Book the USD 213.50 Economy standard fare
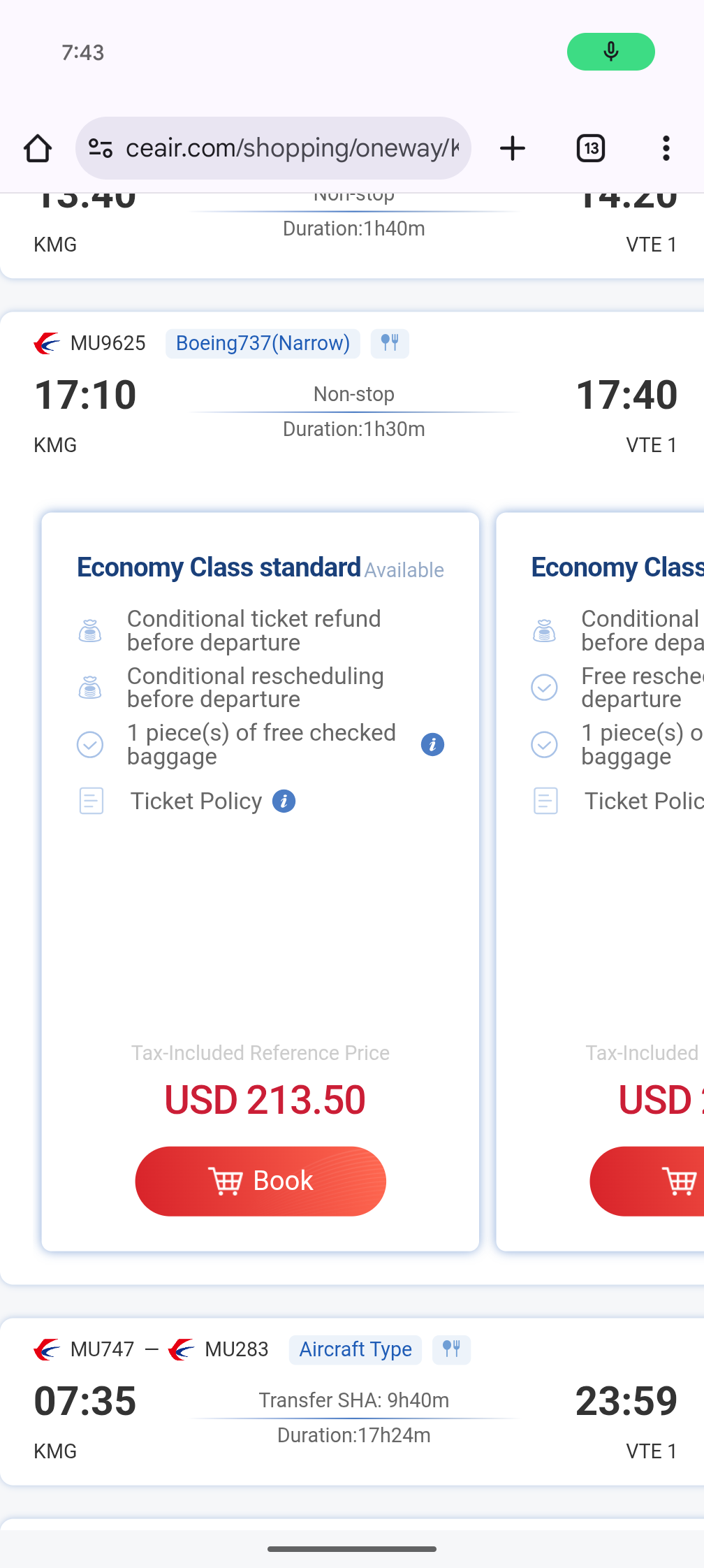704x1568 pixels. pyautogui.click(x=261, y=1181)
